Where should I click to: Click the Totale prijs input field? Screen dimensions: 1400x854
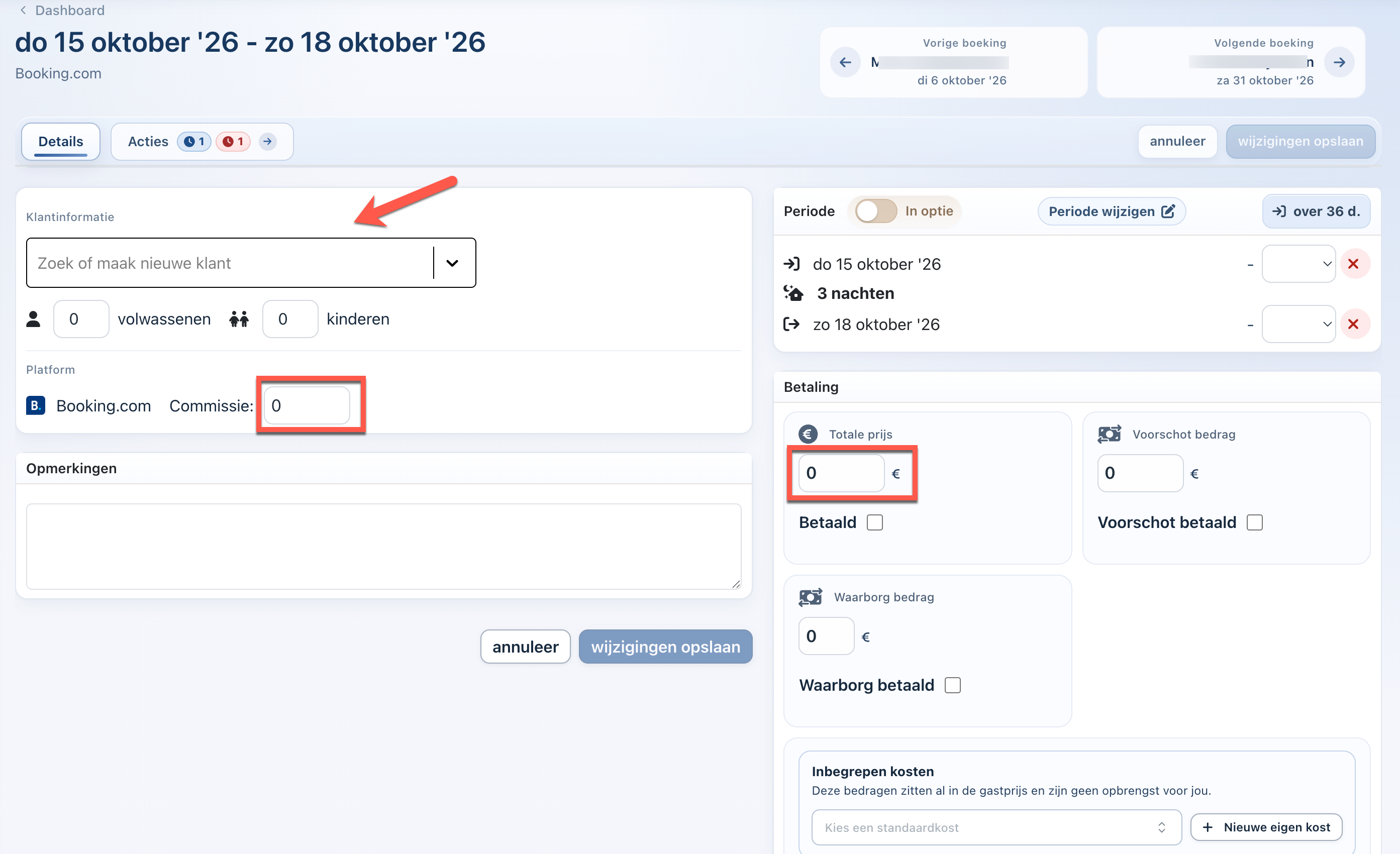tap(842, 473)
